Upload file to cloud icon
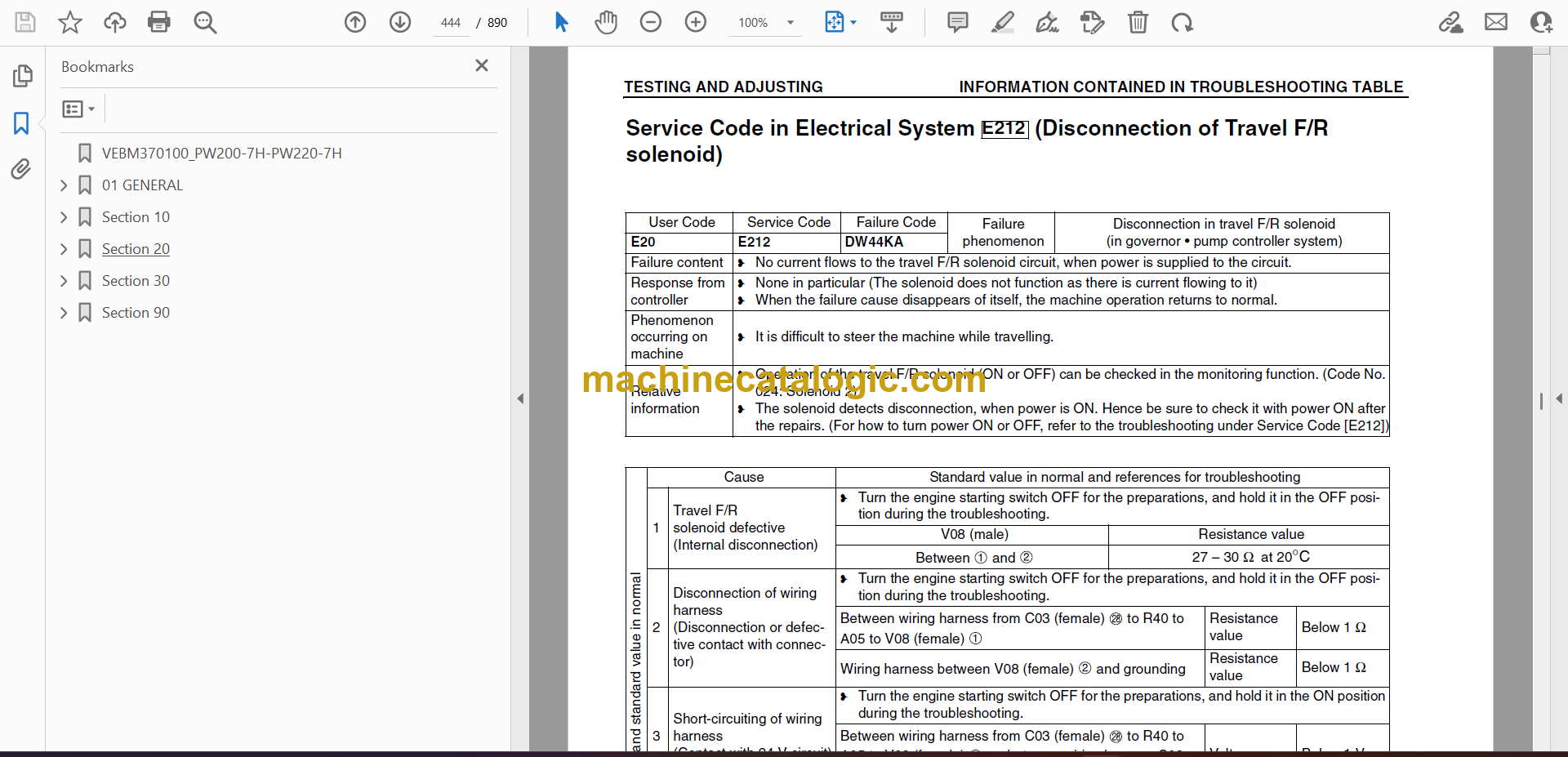1568x757 pixels. [115, 22]
